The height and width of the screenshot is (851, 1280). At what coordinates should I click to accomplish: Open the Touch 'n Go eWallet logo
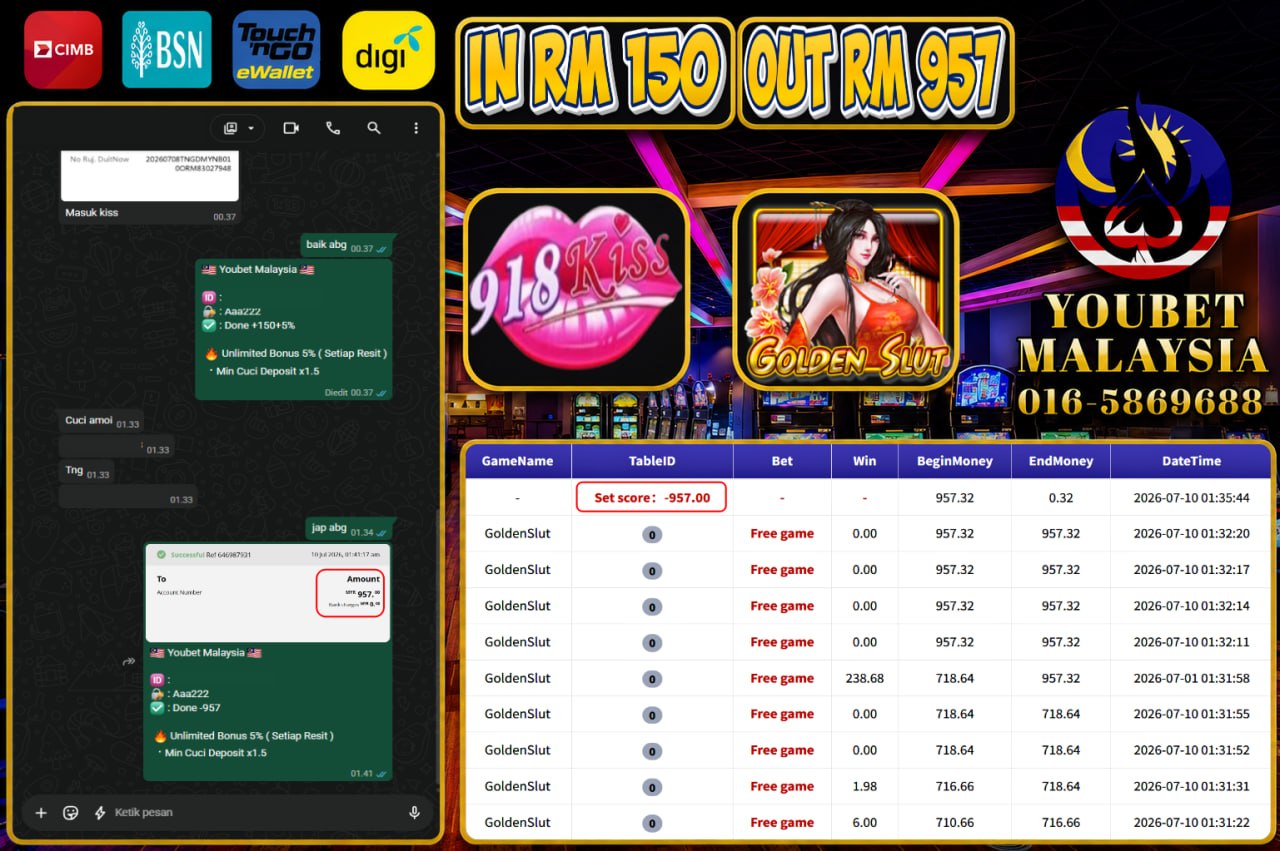click(276, 50)
